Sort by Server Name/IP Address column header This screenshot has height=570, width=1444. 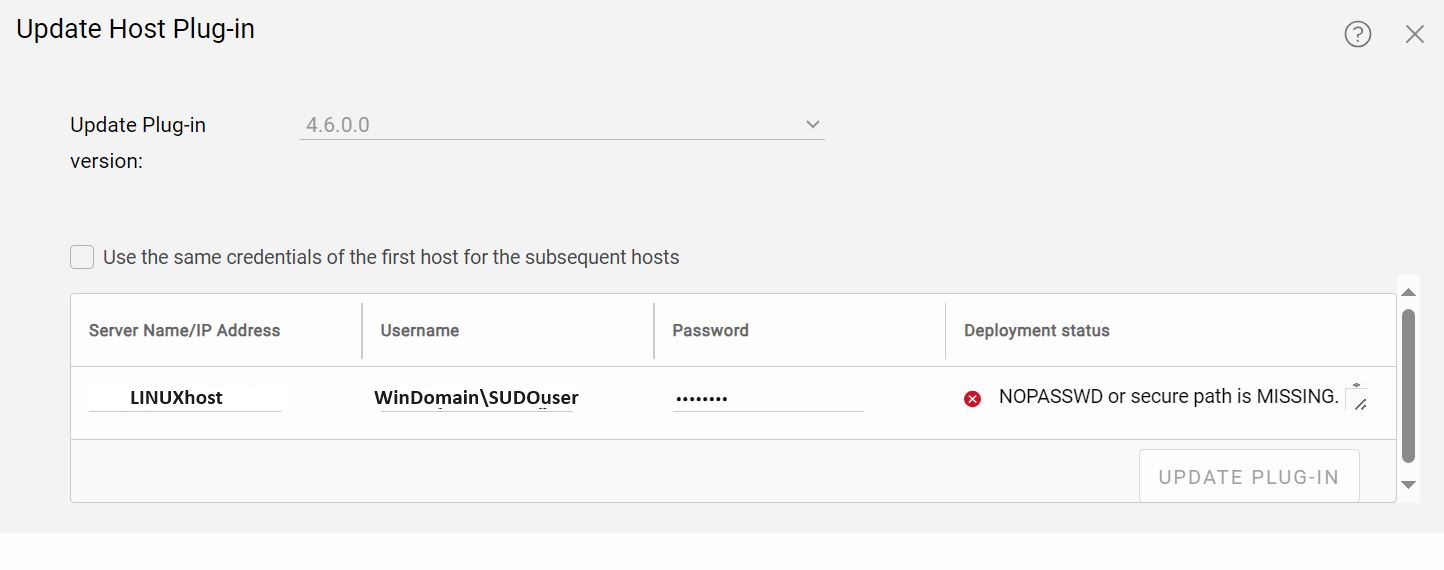click(184, 331)
